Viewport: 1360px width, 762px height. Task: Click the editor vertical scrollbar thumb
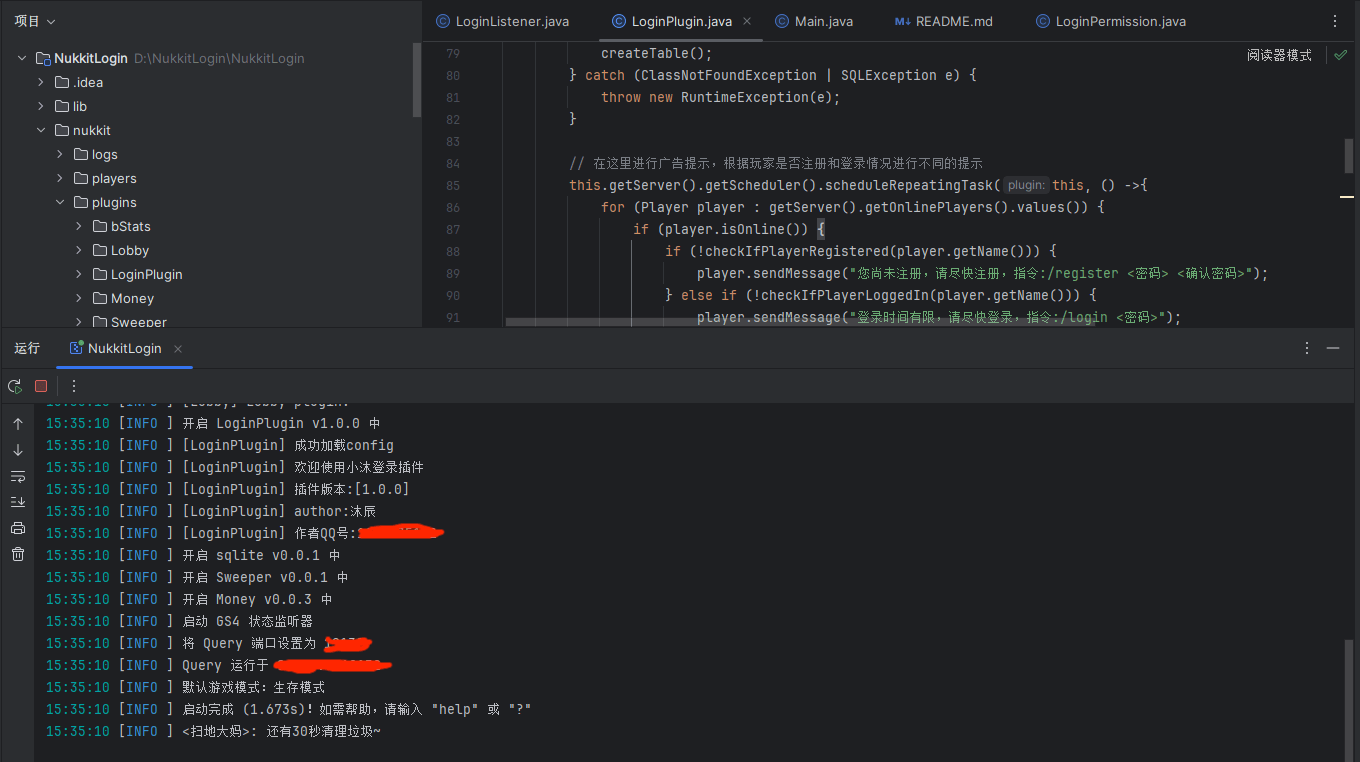1348,156
